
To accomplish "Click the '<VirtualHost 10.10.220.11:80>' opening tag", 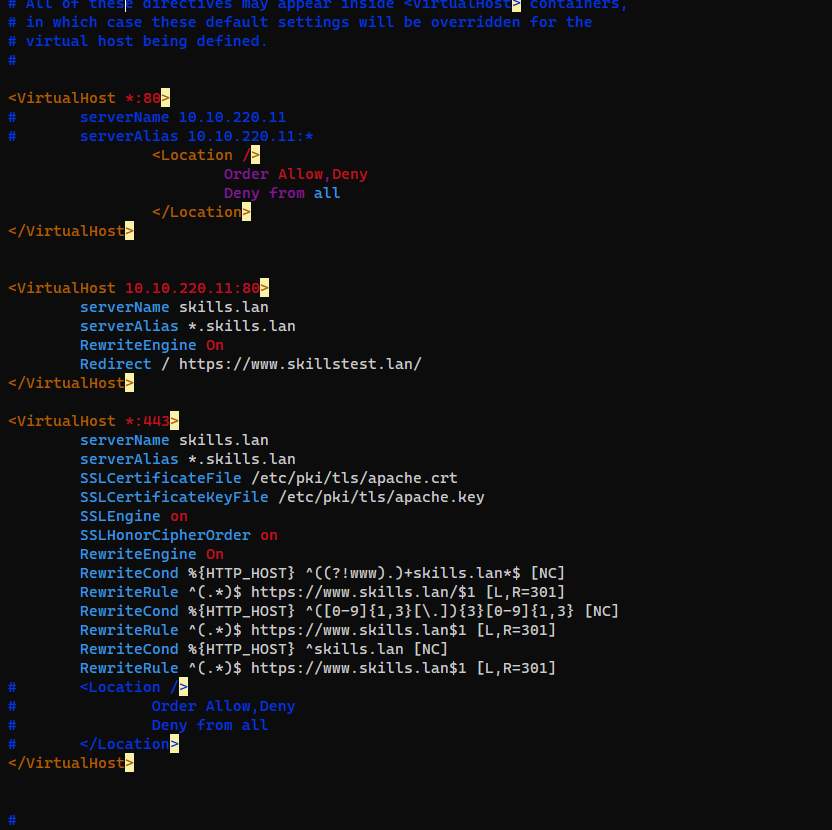I will tap(138, 288).
